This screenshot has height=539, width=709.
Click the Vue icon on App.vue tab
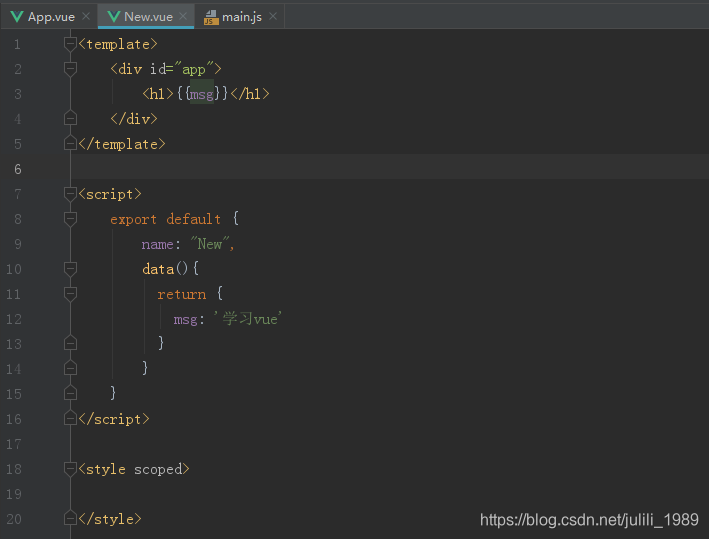click(17, 17)
